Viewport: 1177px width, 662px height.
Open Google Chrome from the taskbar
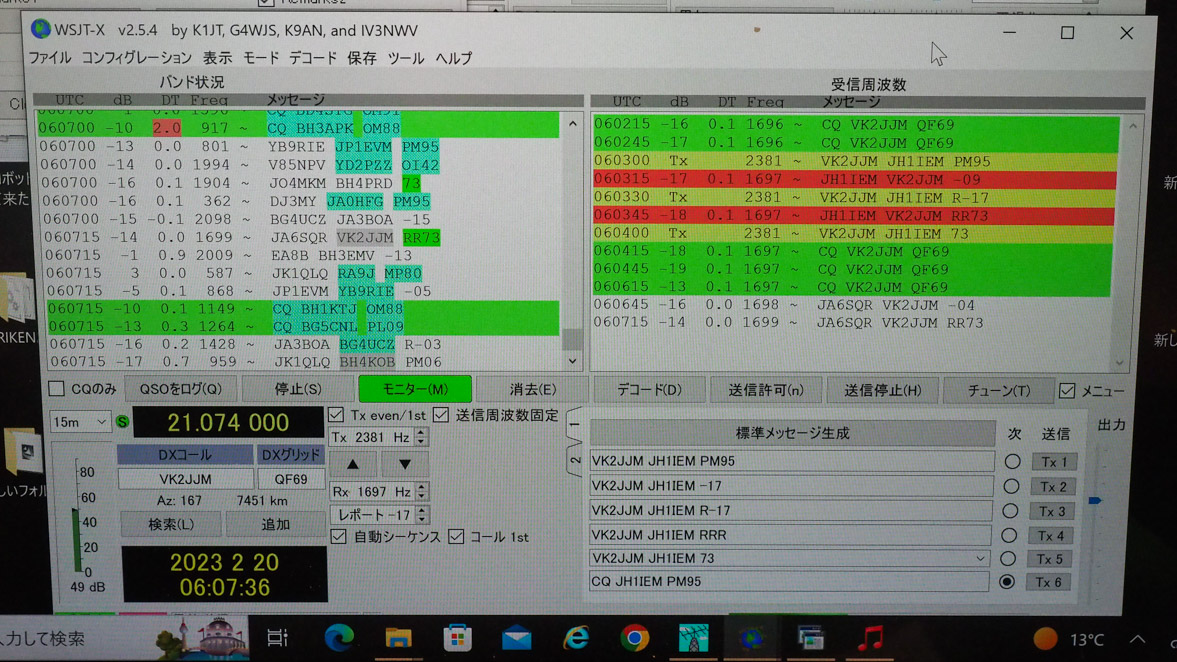[634, 637]
